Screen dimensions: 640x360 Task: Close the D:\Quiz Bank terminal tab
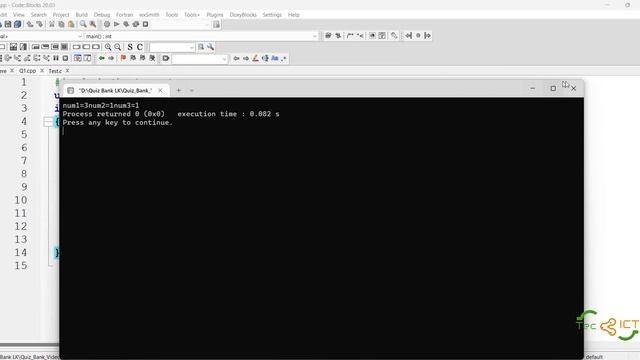click(160, 90)
